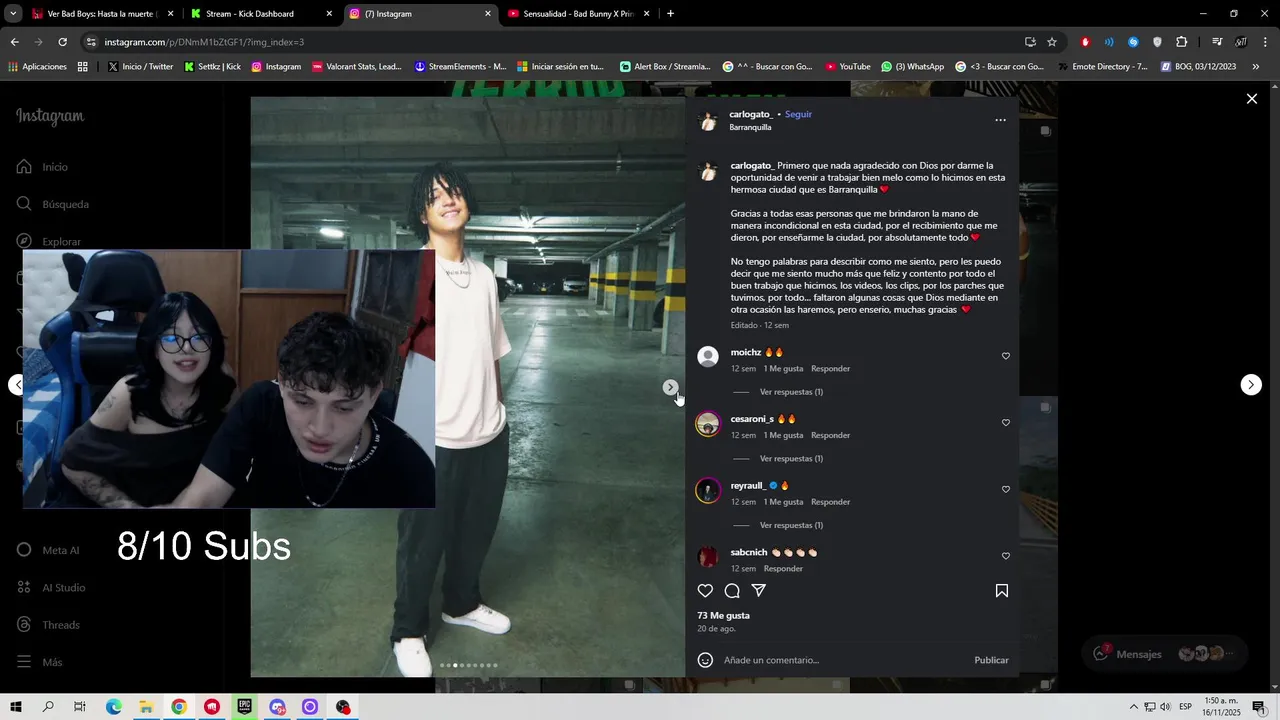1280x720 pixels.
Task: Go to the next post arrow
Action: point(1251,385)
